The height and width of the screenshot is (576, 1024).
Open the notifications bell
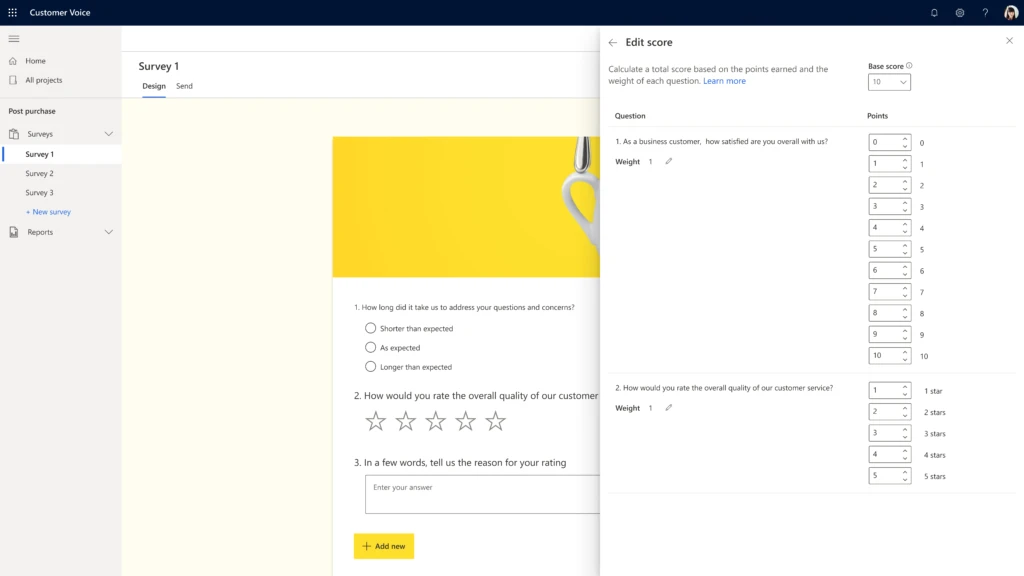click(x=934, y=12)
